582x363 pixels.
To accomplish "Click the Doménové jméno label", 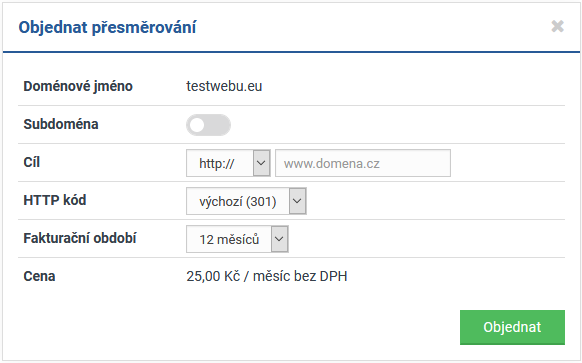I will [78, 86].
